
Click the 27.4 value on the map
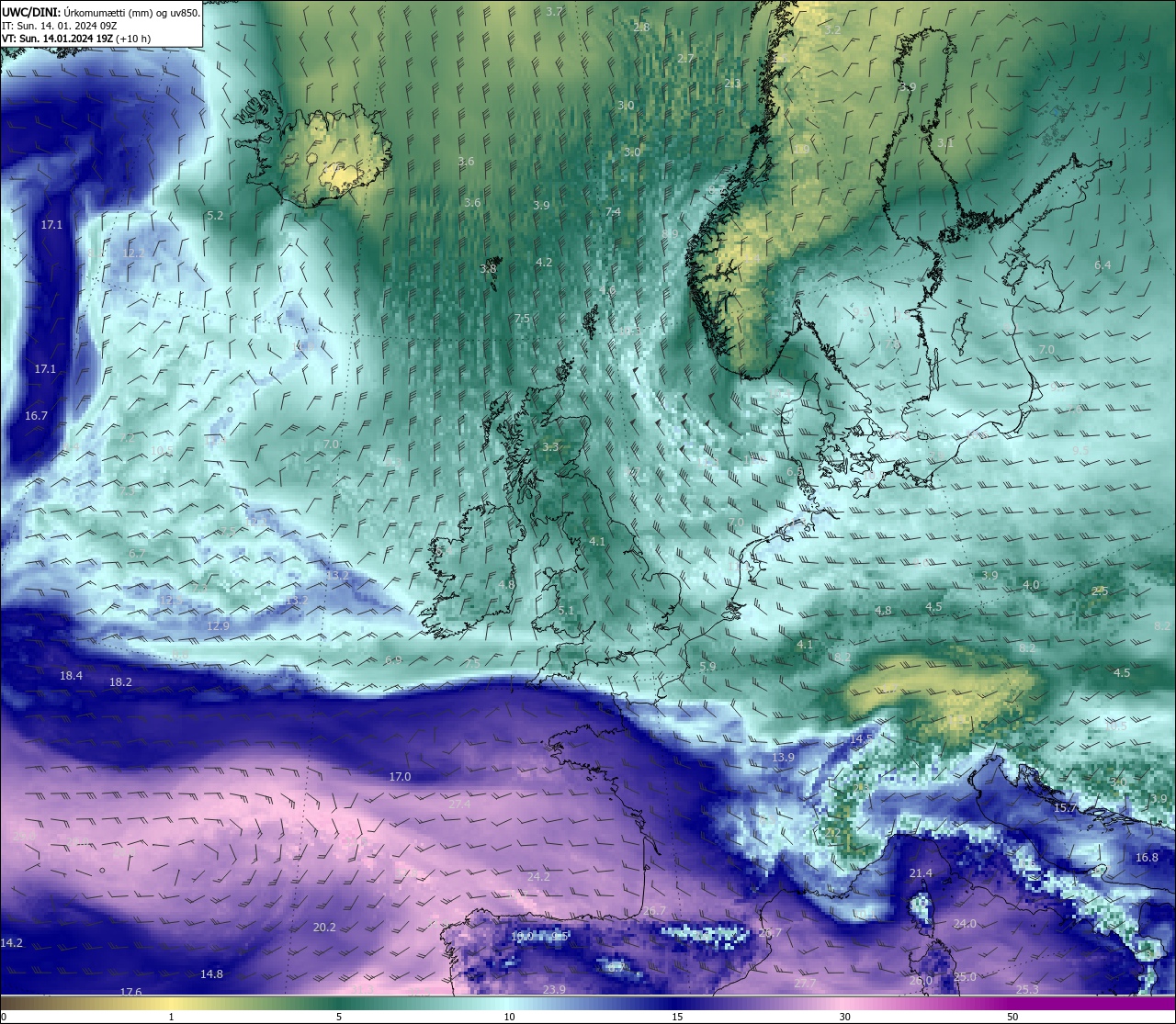[x=459, y=805]
